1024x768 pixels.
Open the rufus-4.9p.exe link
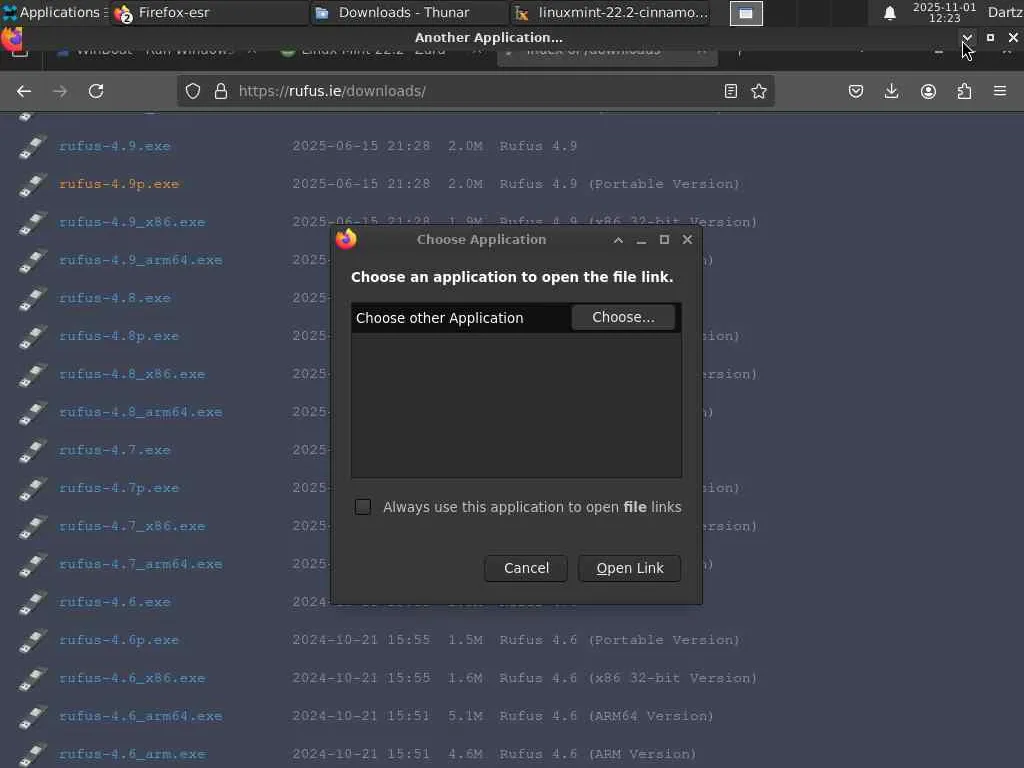click(x=119, y=184)
